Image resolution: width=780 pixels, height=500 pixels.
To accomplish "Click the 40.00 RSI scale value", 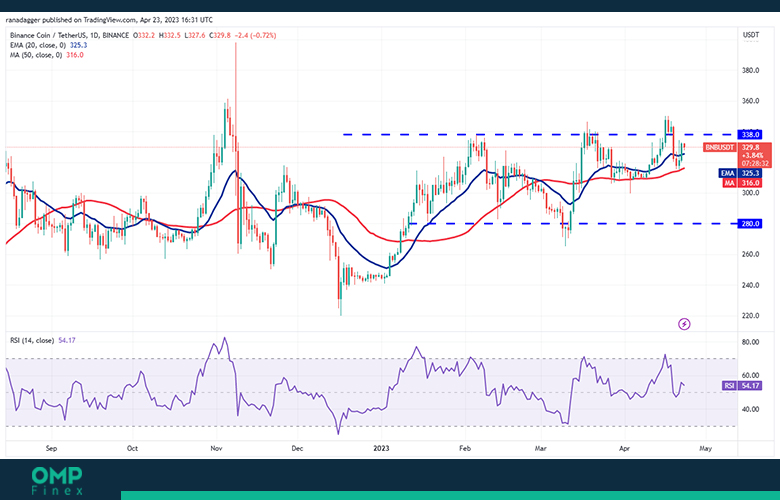I will pos(751,409).
